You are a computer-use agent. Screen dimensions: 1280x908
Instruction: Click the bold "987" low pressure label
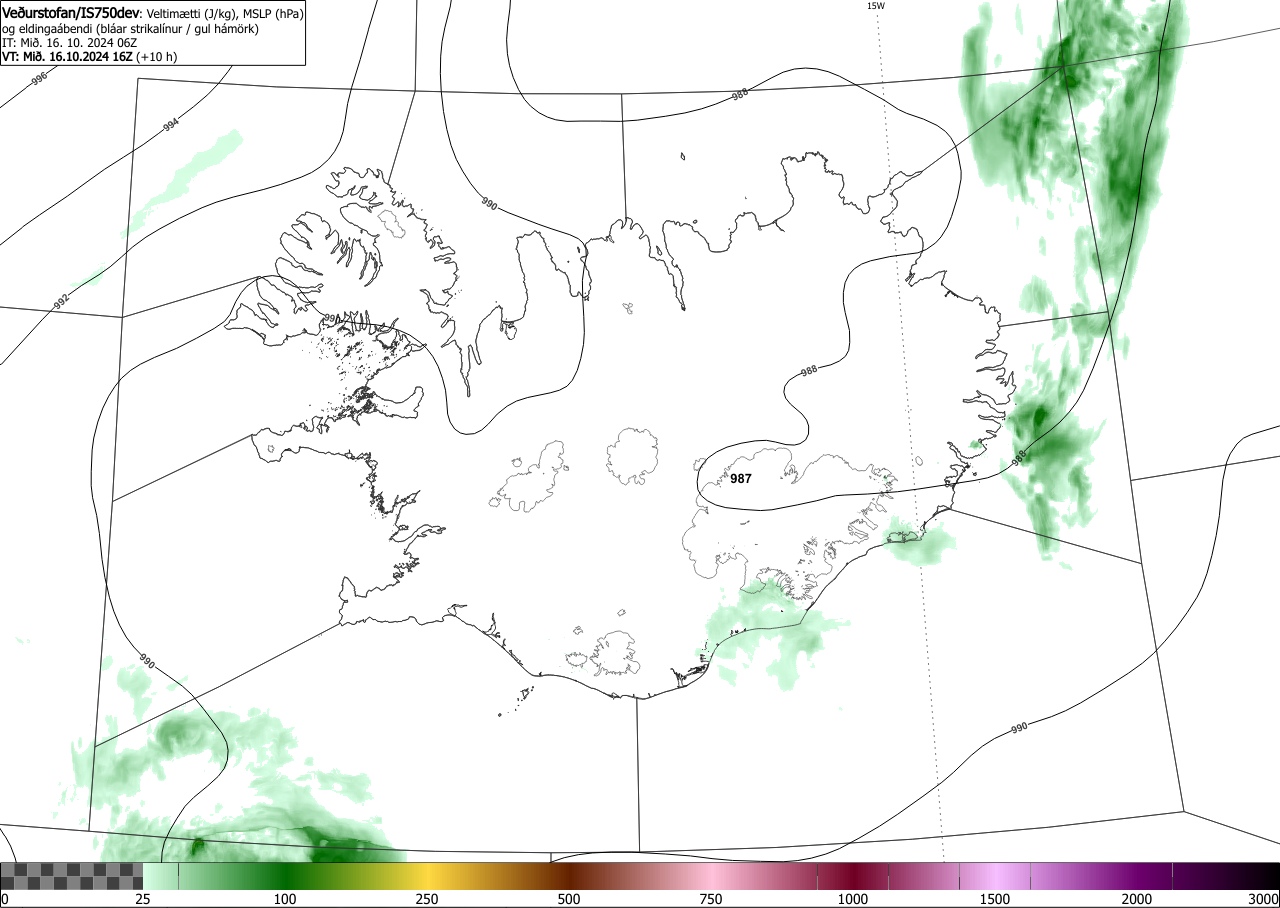[x=741, y=478]
